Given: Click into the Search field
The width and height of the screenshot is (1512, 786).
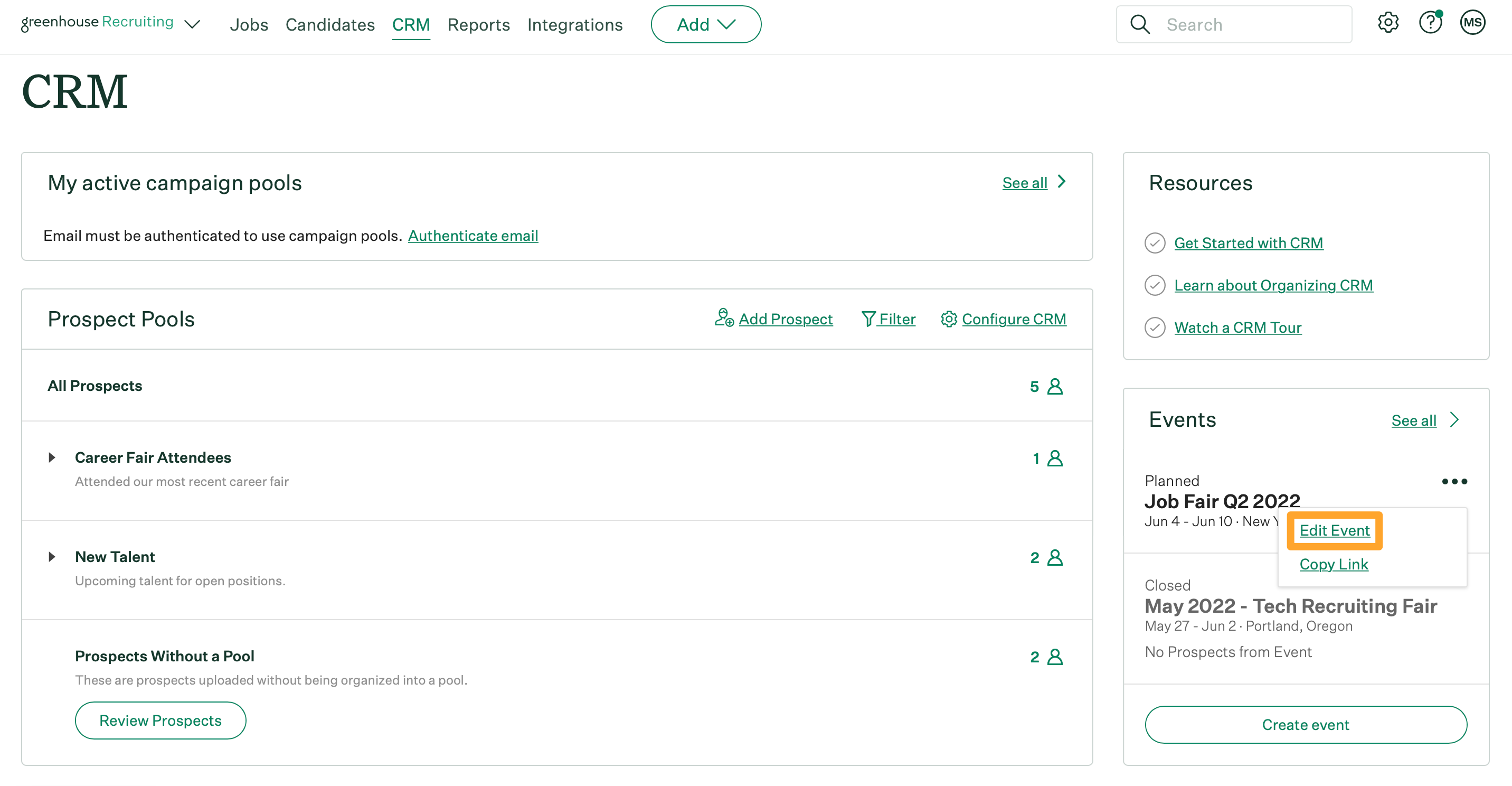Looking at the screenshot, I should [1250, 25].
